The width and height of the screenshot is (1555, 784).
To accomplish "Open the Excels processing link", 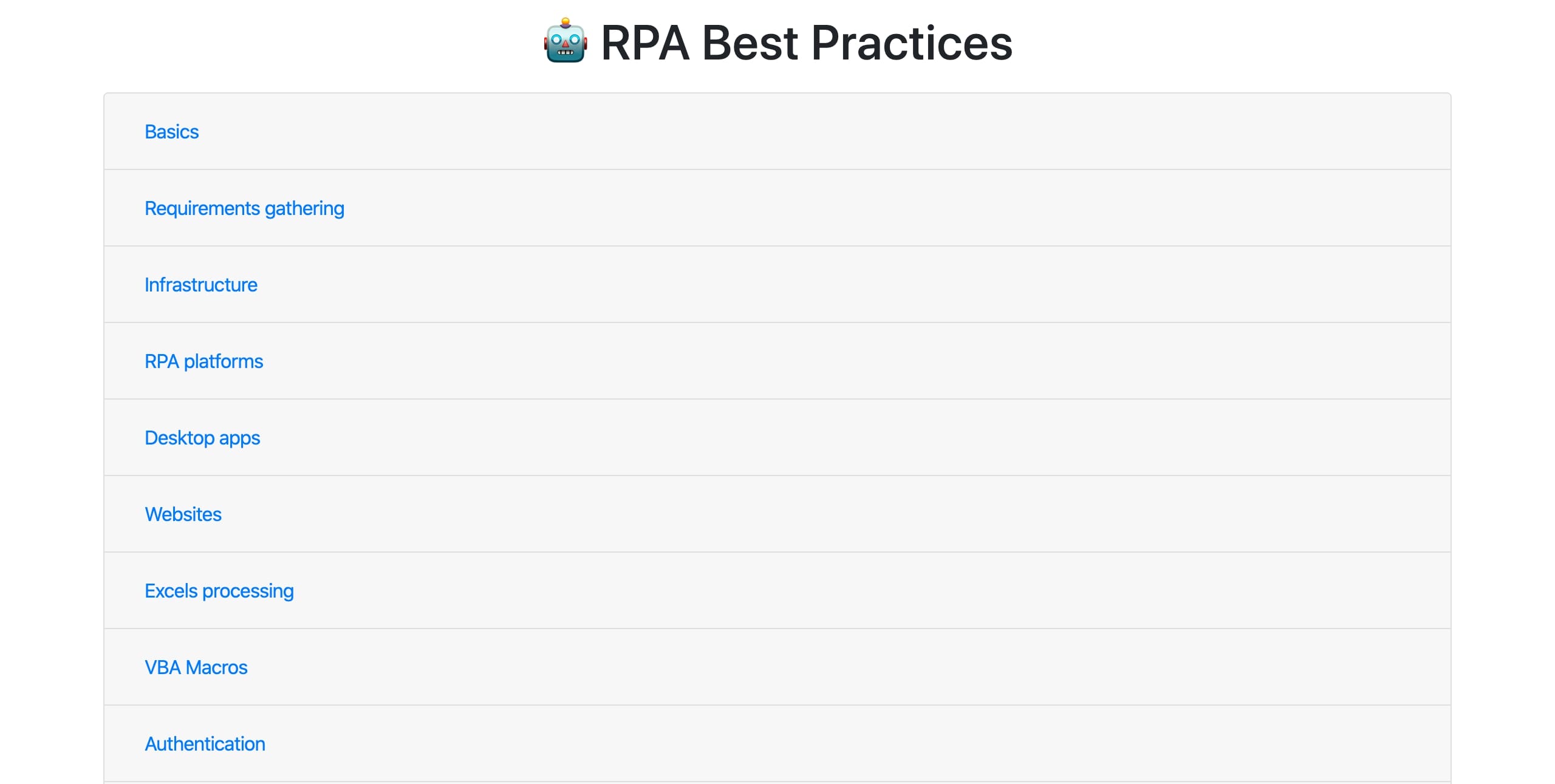I will [x=219, y=591].
